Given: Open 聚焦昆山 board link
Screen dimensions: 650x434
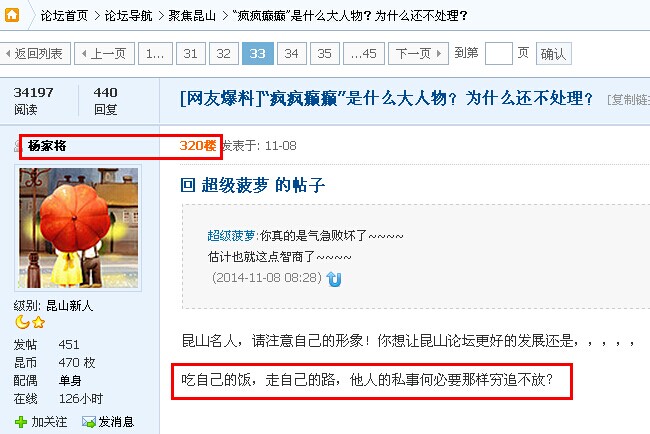Looking at the screenshot, I should 192,16.
